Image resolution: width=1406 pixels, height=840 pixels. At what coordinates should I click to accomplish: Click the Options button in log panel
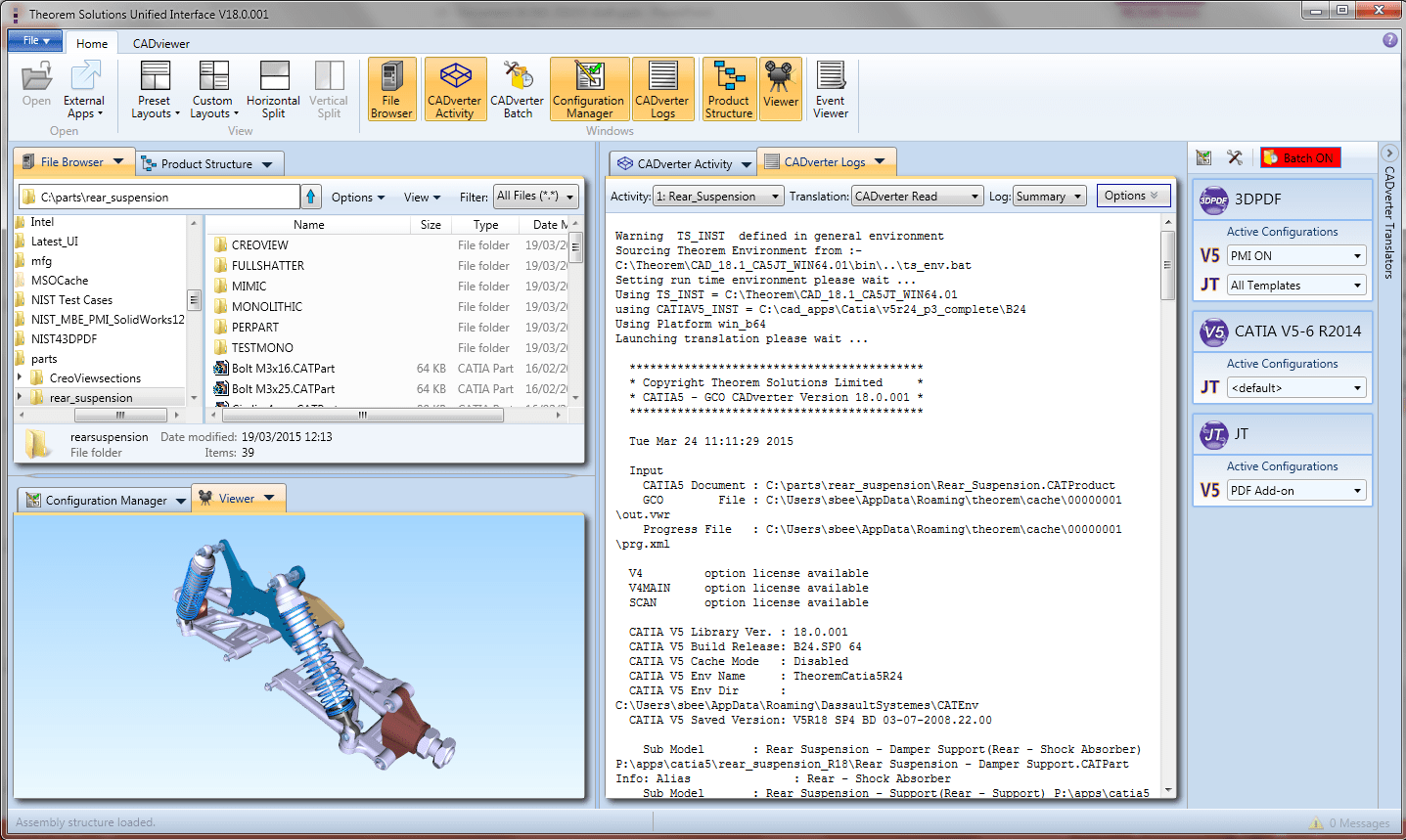(x=1132, y=196)
